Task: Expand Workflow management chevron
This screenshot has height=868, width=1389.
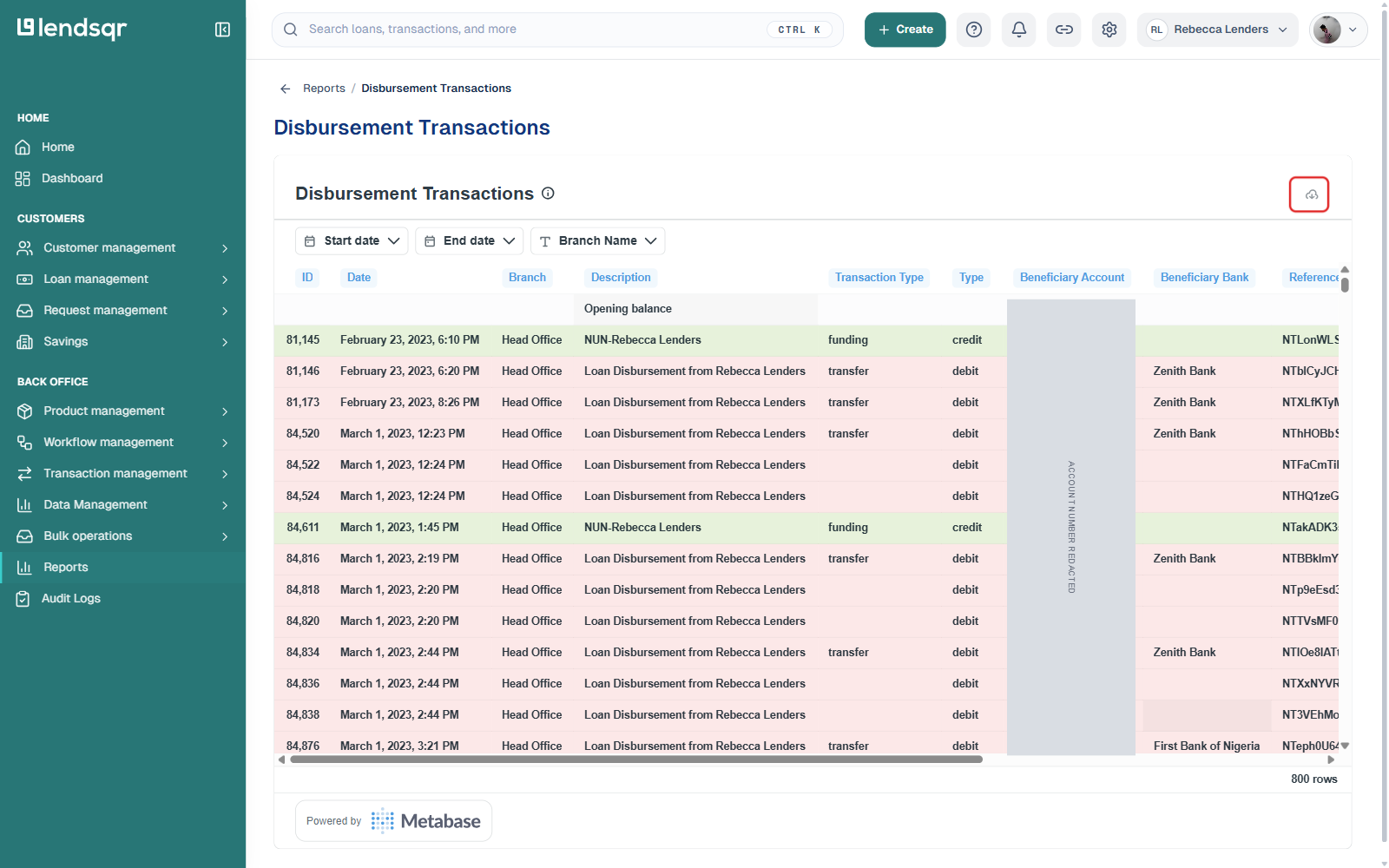Action: 225,443
